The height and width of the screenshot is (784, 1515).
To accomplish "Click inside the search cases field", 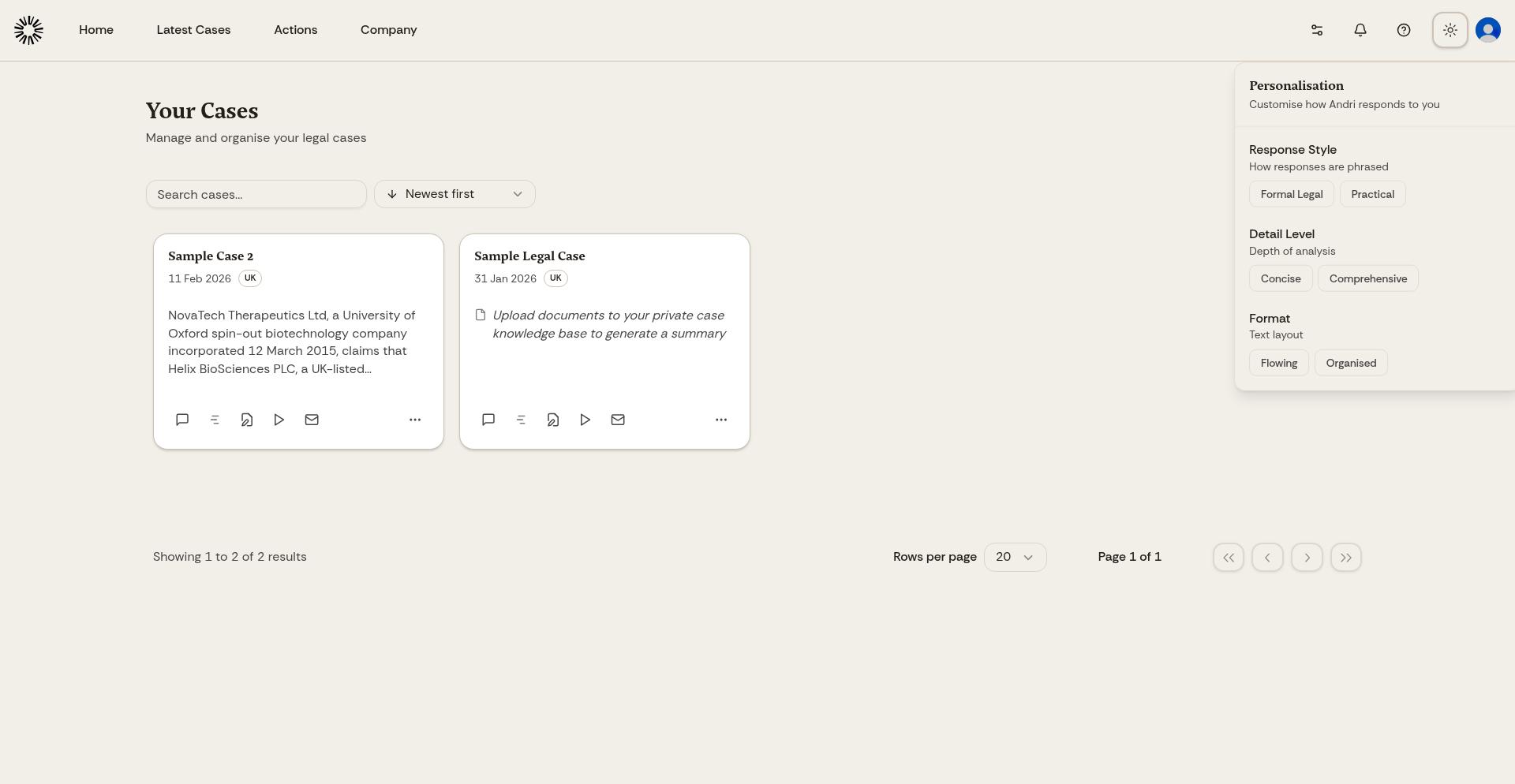I will click(x=256, y=194).
